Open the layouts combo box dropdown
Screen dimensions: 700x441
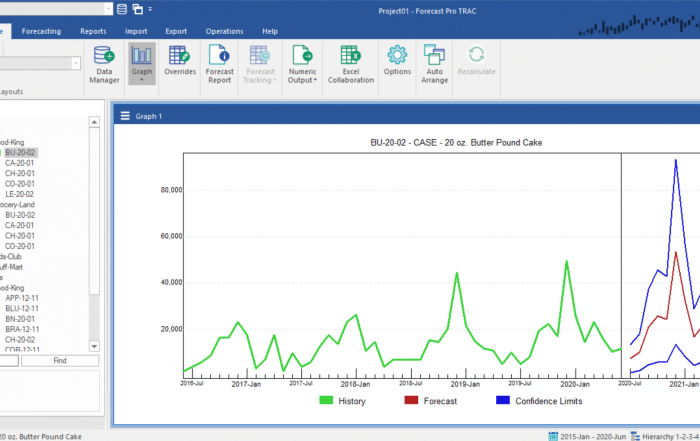coord(76,63)
